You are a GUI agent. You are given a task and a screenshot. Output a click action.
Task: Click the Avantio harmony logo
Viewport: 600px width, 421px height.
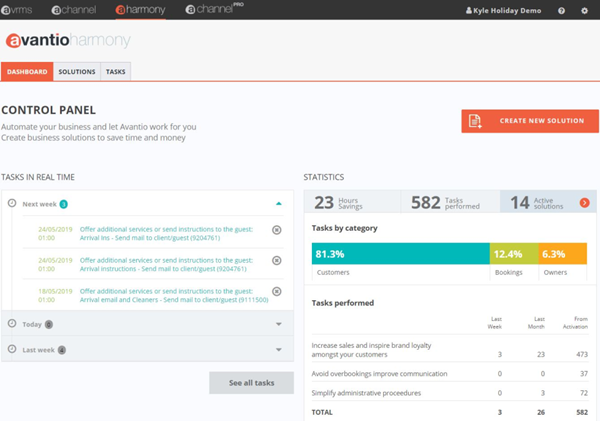point(68,40)
